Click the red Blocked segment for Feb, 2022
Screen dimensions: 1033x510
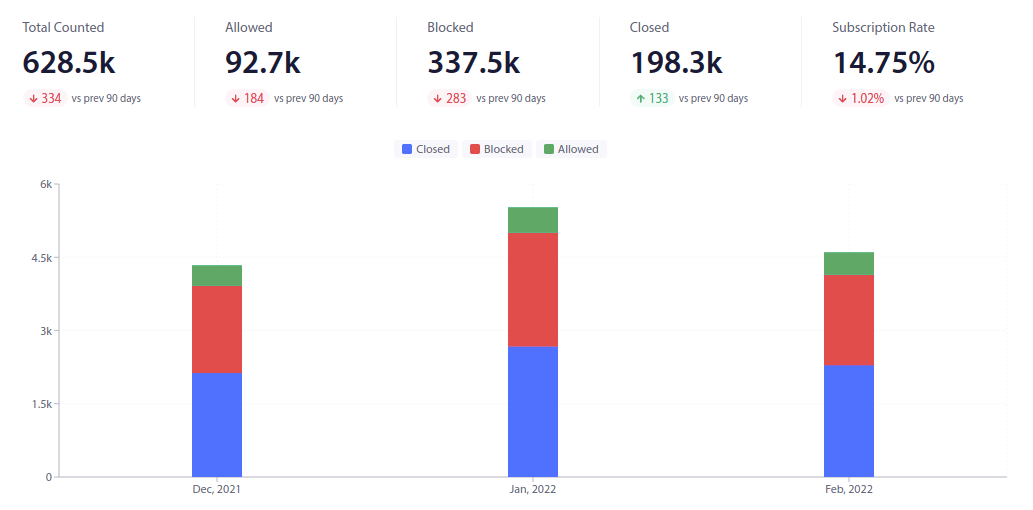849,320
